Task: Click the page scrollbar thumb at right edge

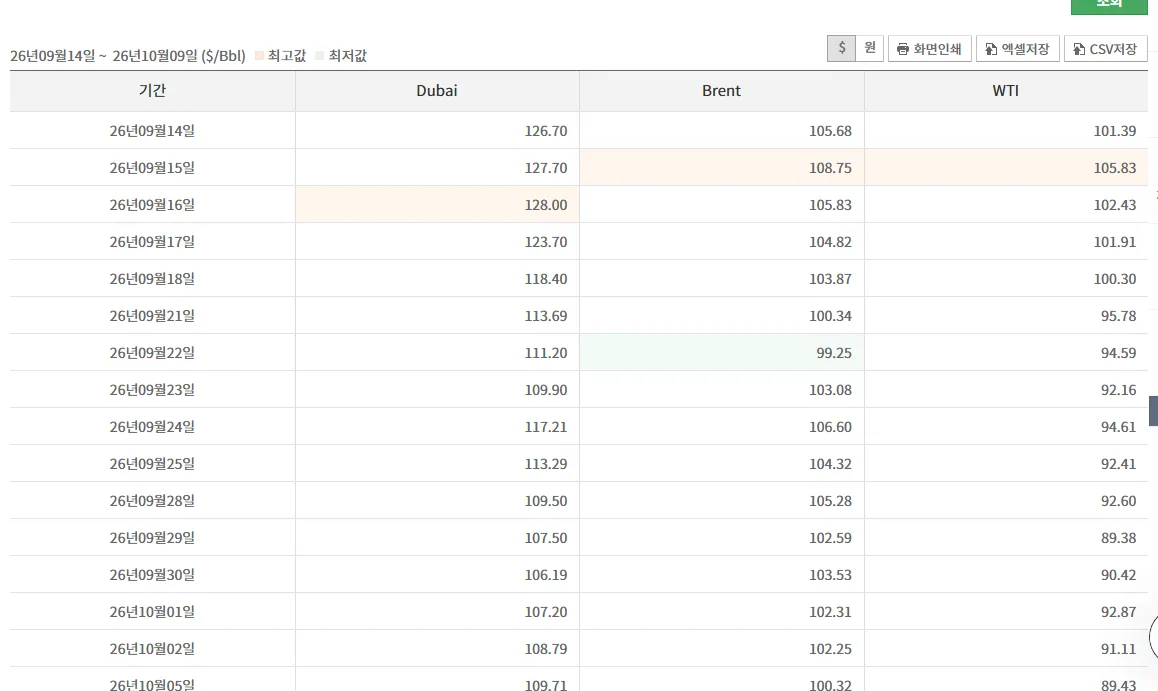Action: 1154,411
